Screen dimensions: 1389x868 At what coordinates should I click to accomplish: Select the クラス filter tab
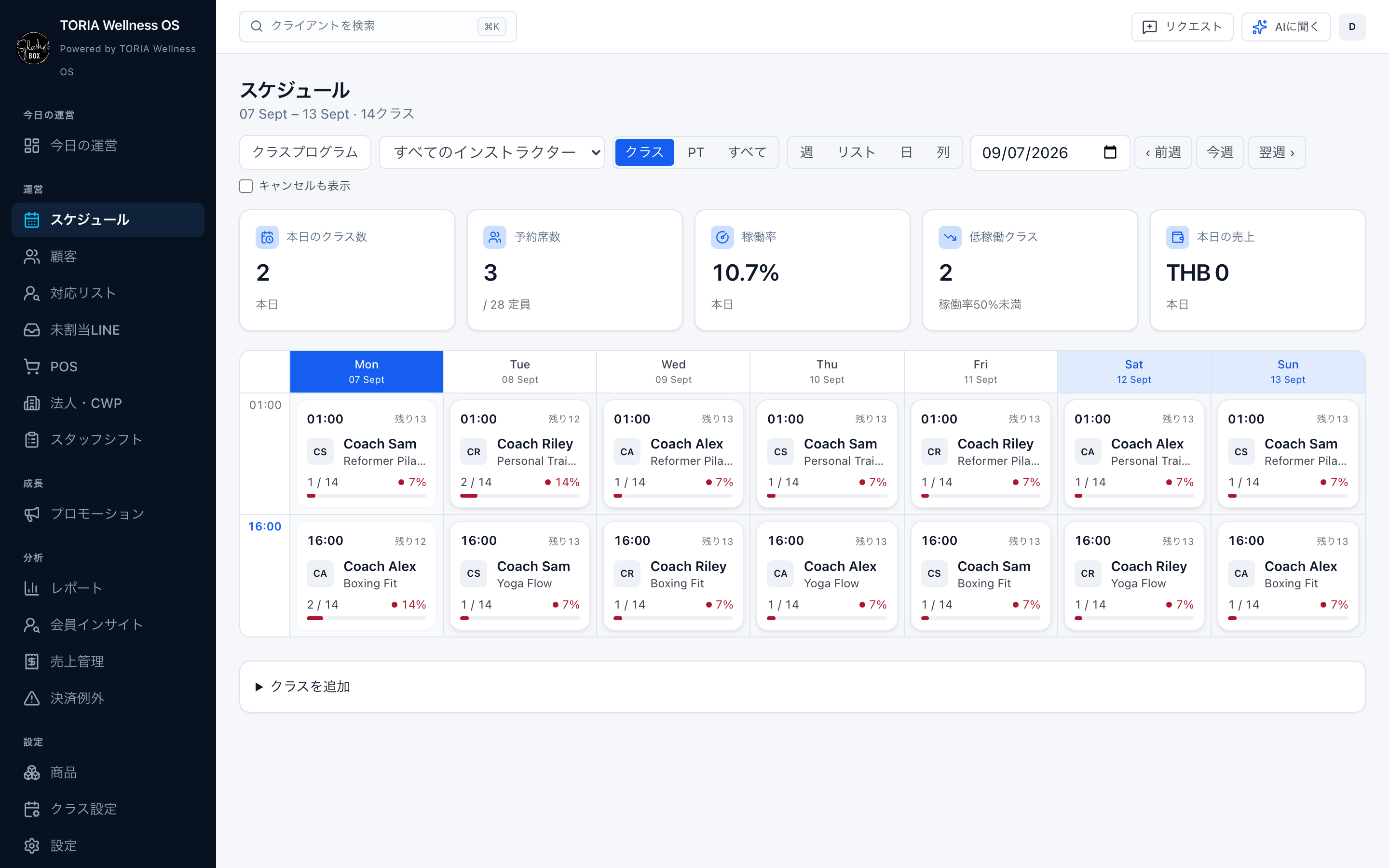(x=644, y=152)
